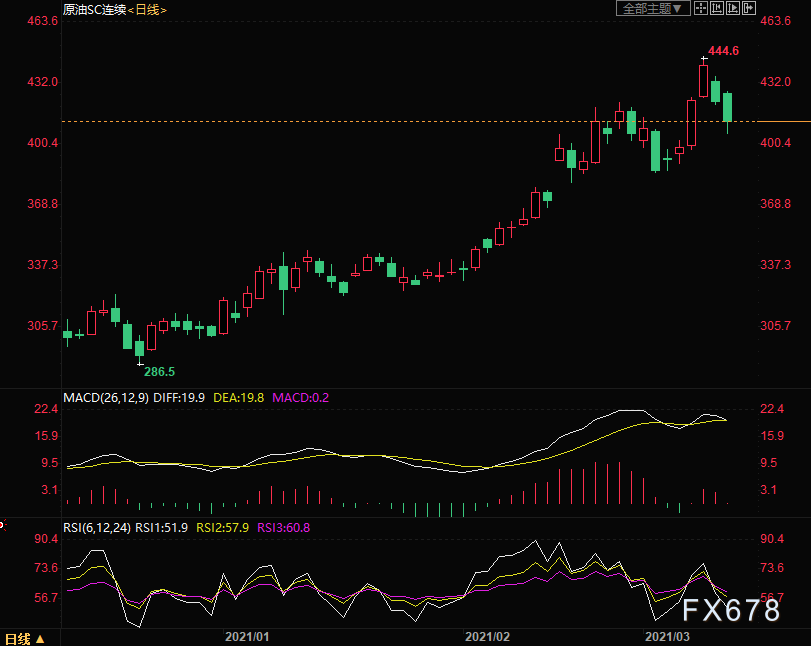811x646 pixels.
Task: Click the 2021/02 date label on time axis
Action: click(488, 636)
